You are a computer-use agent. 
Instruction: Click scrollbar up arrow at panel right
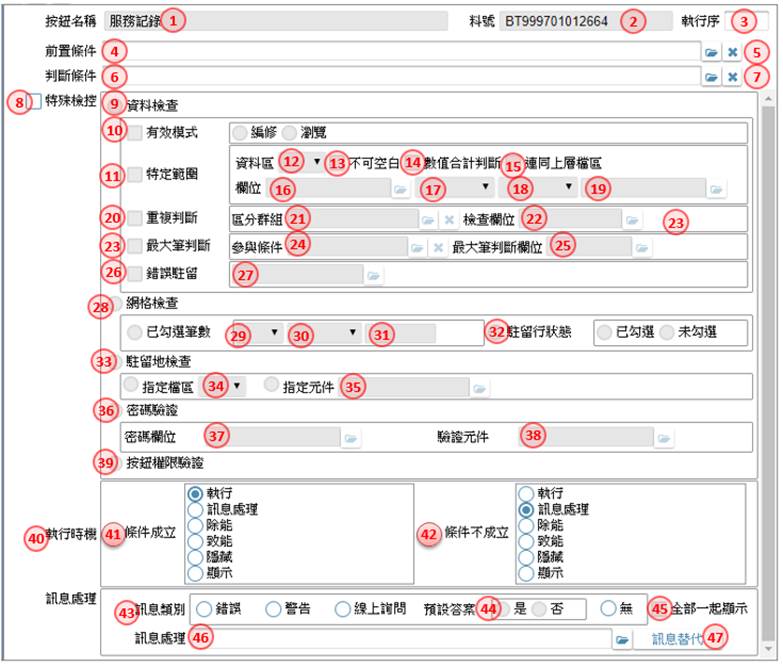click(x=769, y=99)
